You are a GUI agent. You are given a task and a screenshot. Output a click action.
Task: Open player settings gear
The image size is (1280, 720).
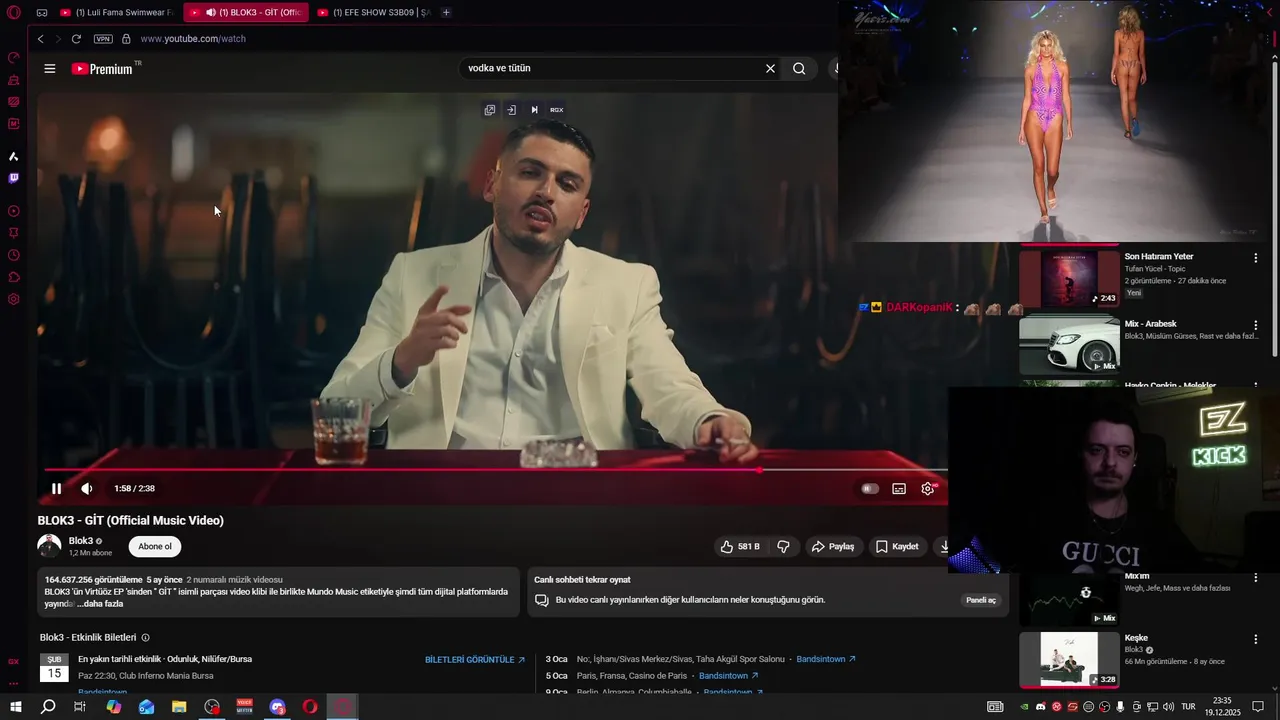[x=928, y=488]
